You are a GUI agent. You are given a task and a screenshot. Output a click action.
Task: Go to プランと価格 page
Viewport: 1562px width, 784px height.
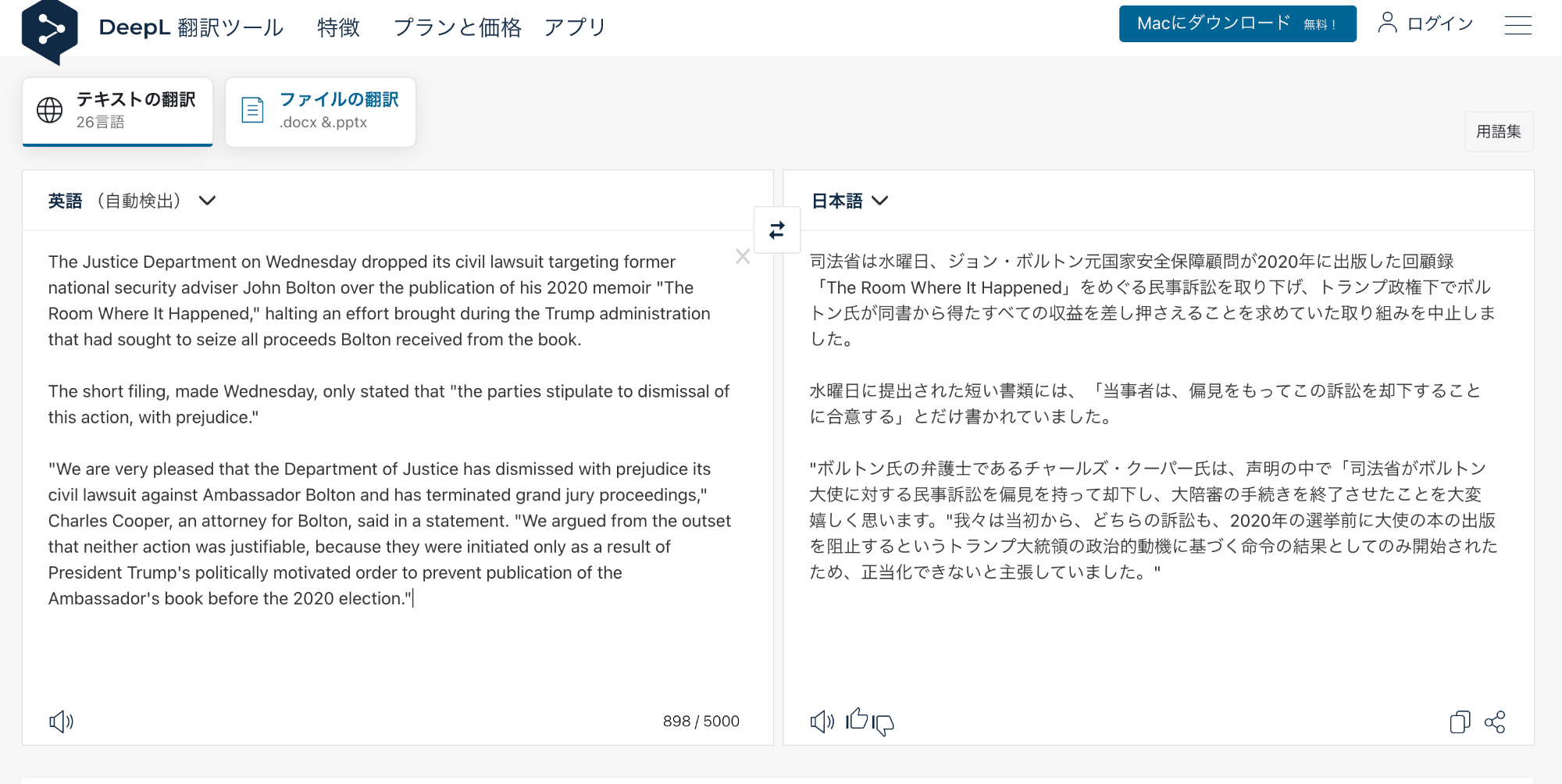457,28
